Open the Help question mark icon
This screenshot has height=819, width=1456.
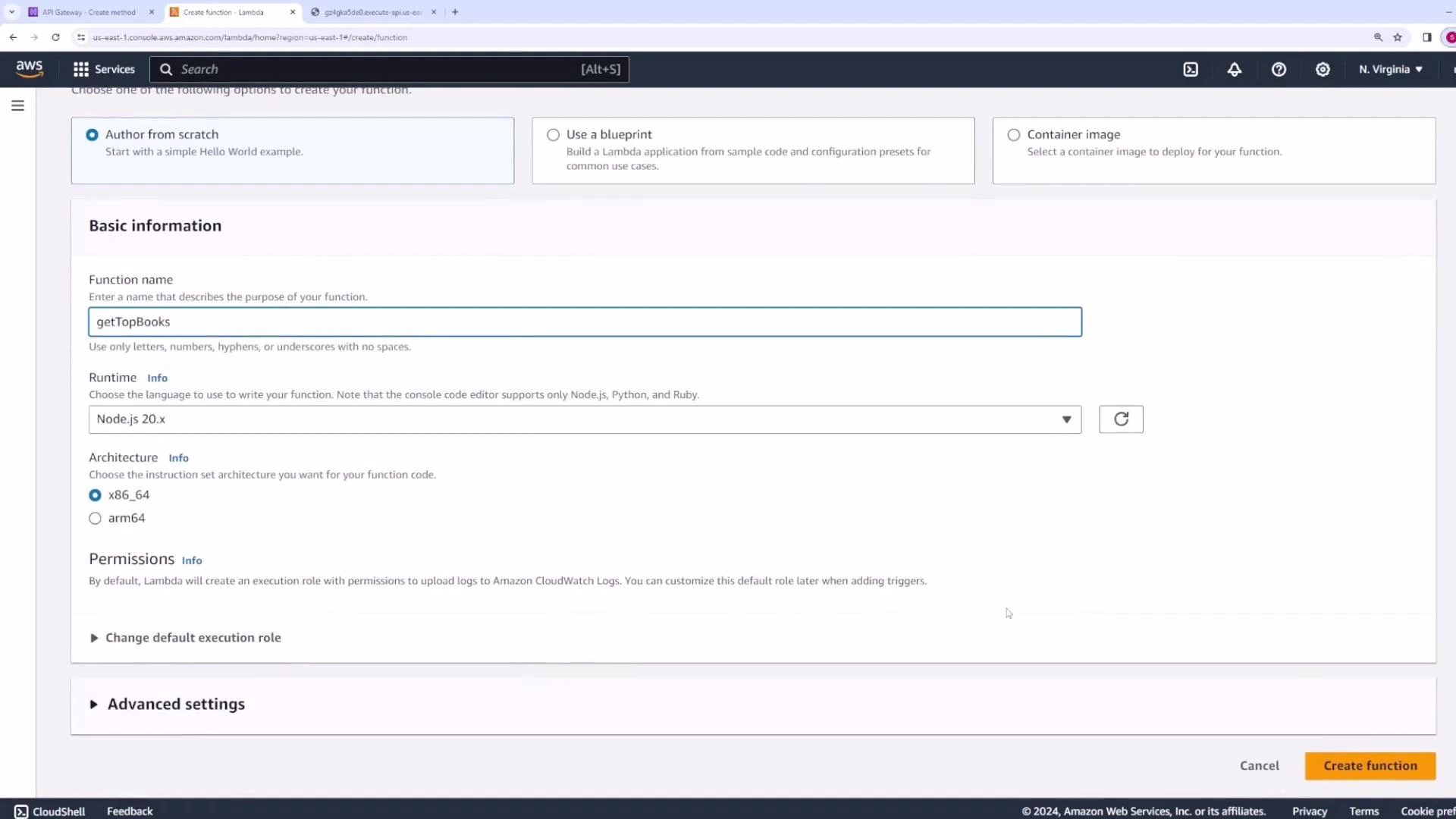1279,69
